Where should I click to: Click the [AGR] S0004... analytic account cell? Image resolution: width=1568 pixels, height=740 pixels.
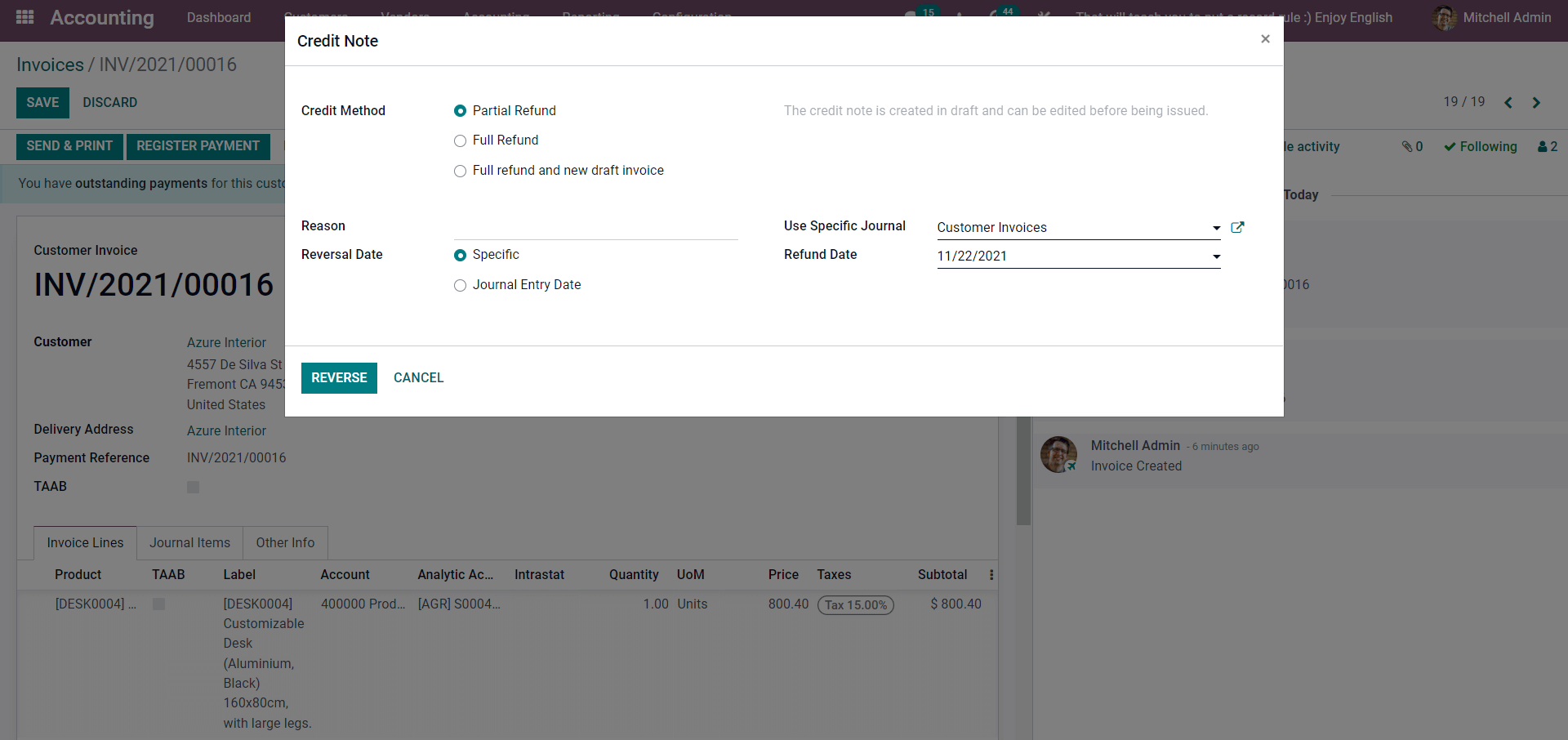tap(459, 604)
